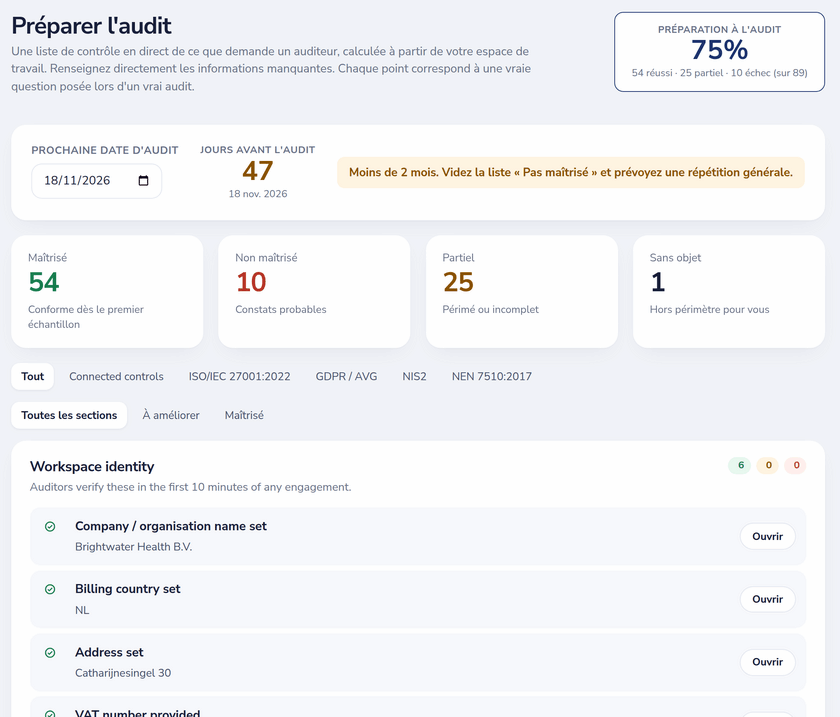This screenshot has width=840, height=717.
Task: Click the Workspace identity section heading
Action: 92,466
